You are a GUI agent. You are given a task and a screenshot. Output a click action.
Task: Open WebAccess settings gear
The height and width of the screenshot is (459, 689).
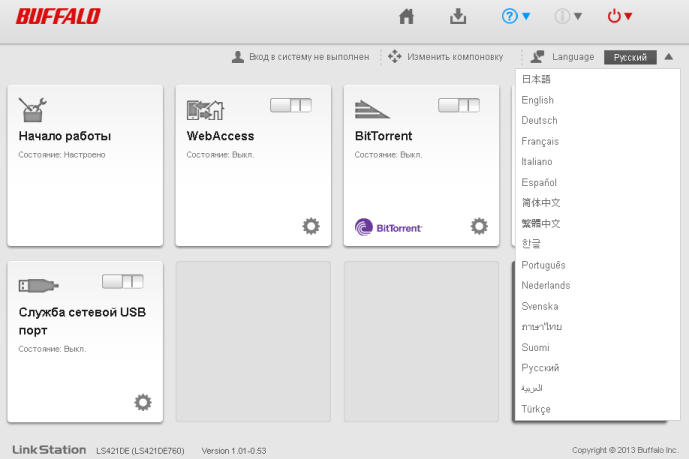point(311,226)
